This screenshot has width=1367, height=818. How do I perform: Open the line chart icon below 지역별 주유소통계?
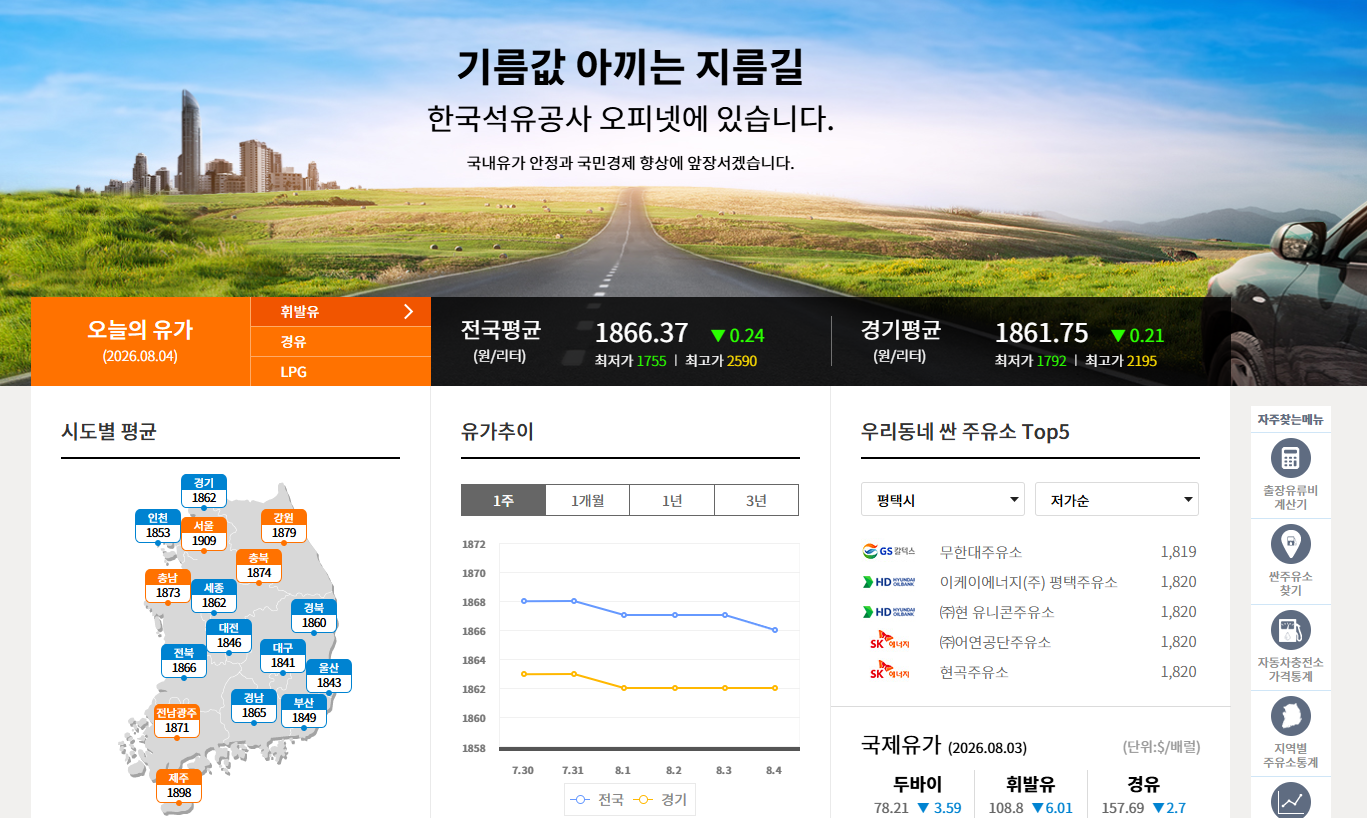click(1290, 800)
